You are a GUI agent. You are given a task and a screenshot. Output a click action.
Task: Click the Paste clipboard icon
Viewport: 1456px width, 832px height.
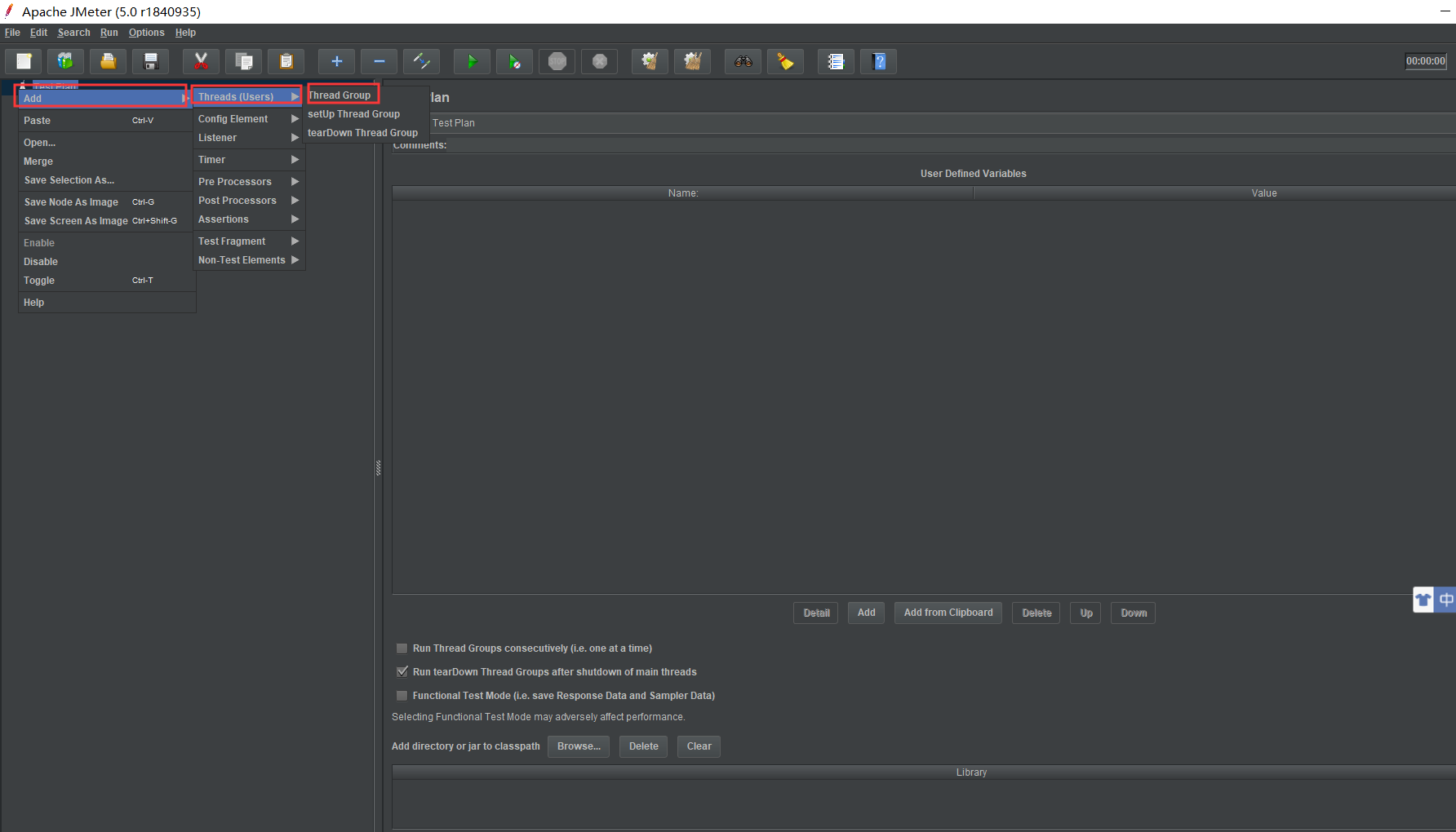(x=286, y=61)
